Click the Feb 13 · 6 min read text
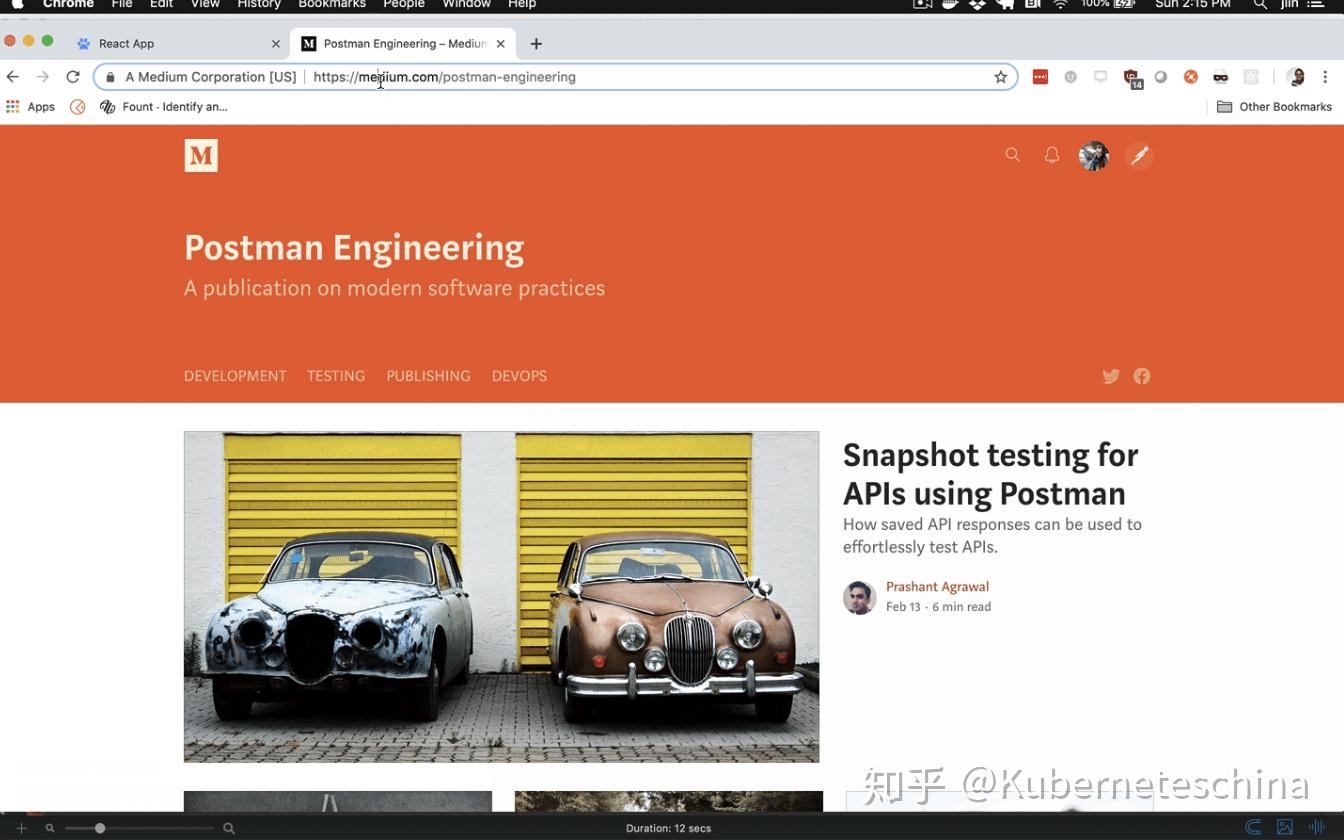 tap(938, 607)
